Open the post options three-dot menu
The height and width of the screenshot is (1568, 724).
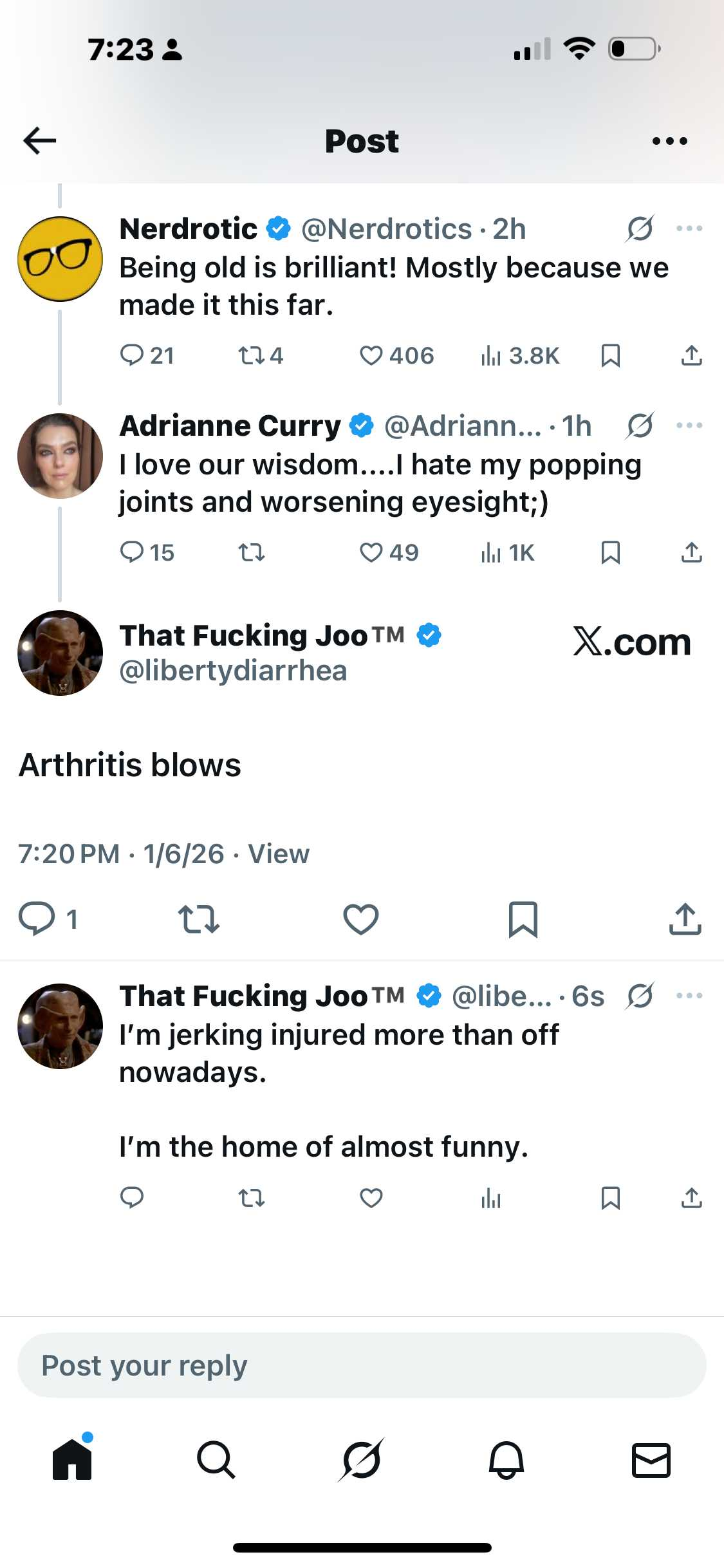(669, 140)
